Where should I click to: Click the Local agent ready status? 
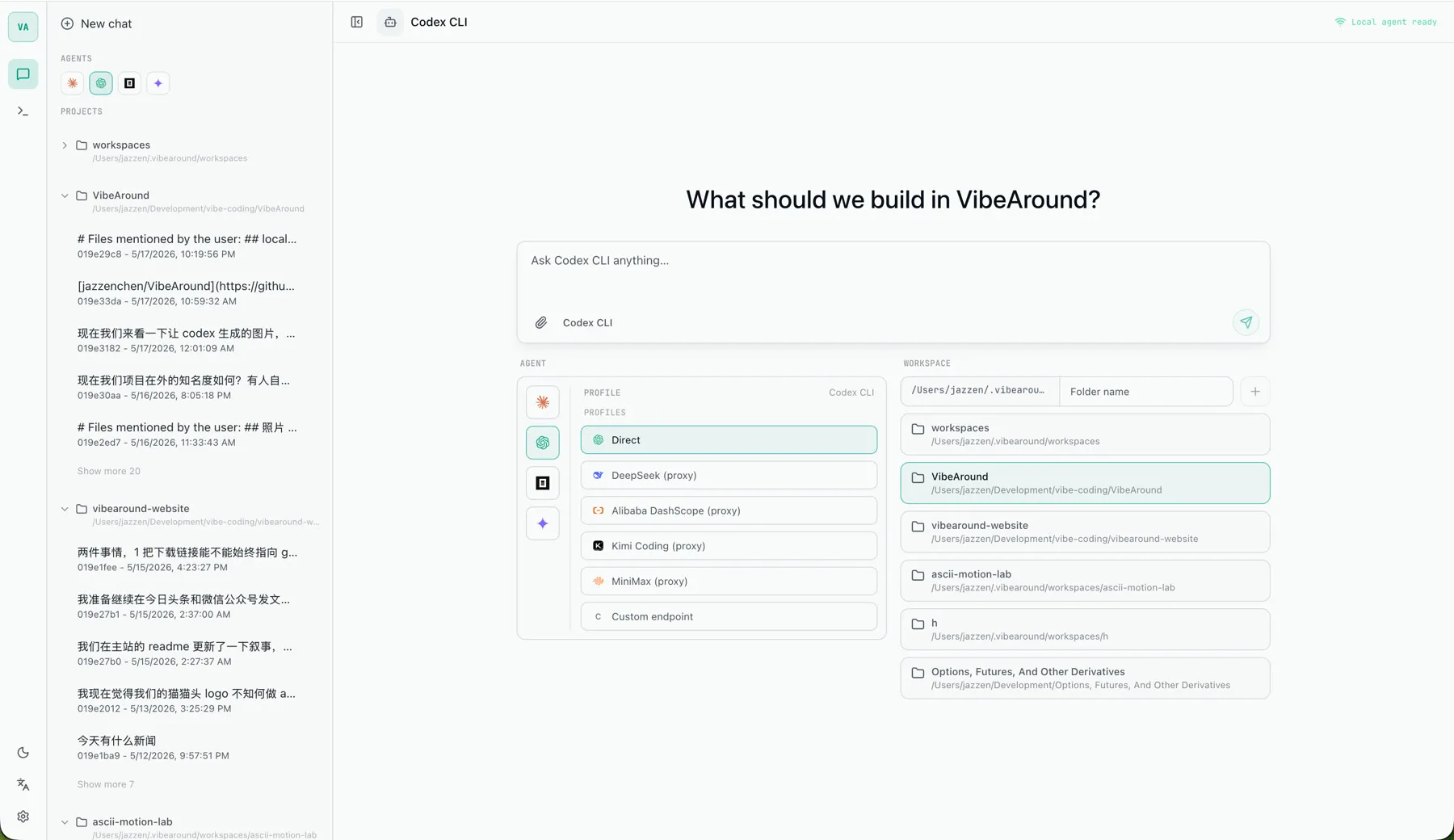pos(1386,22)
